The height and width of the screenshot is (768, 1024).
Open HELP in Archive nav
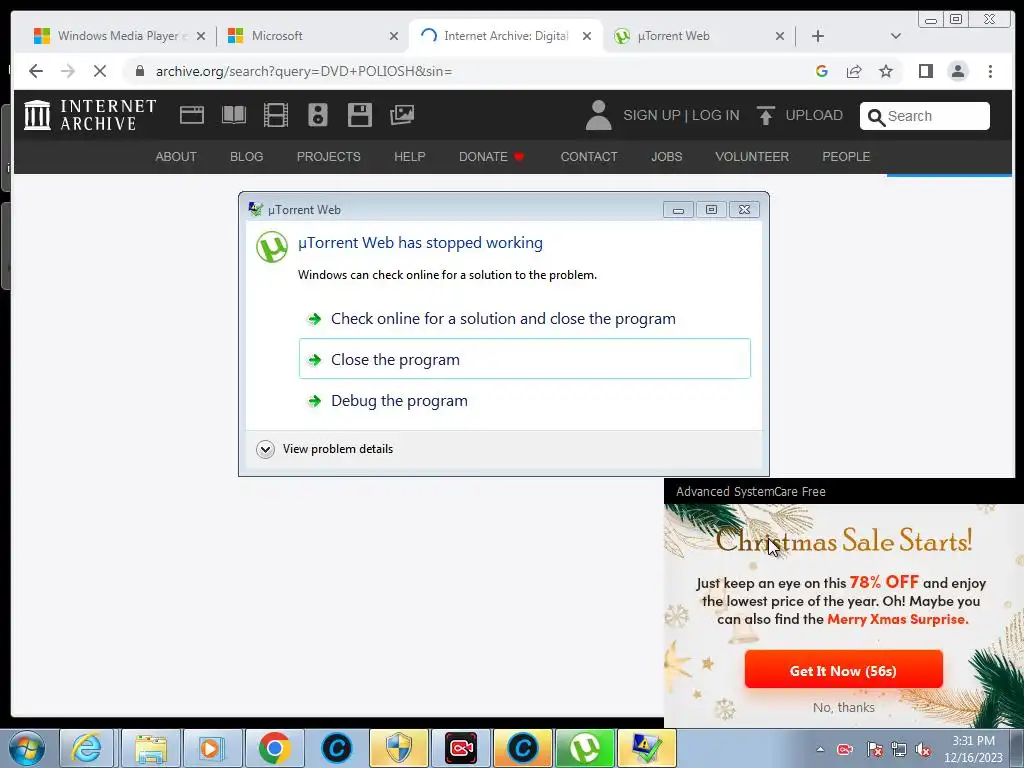click(409, 157)
